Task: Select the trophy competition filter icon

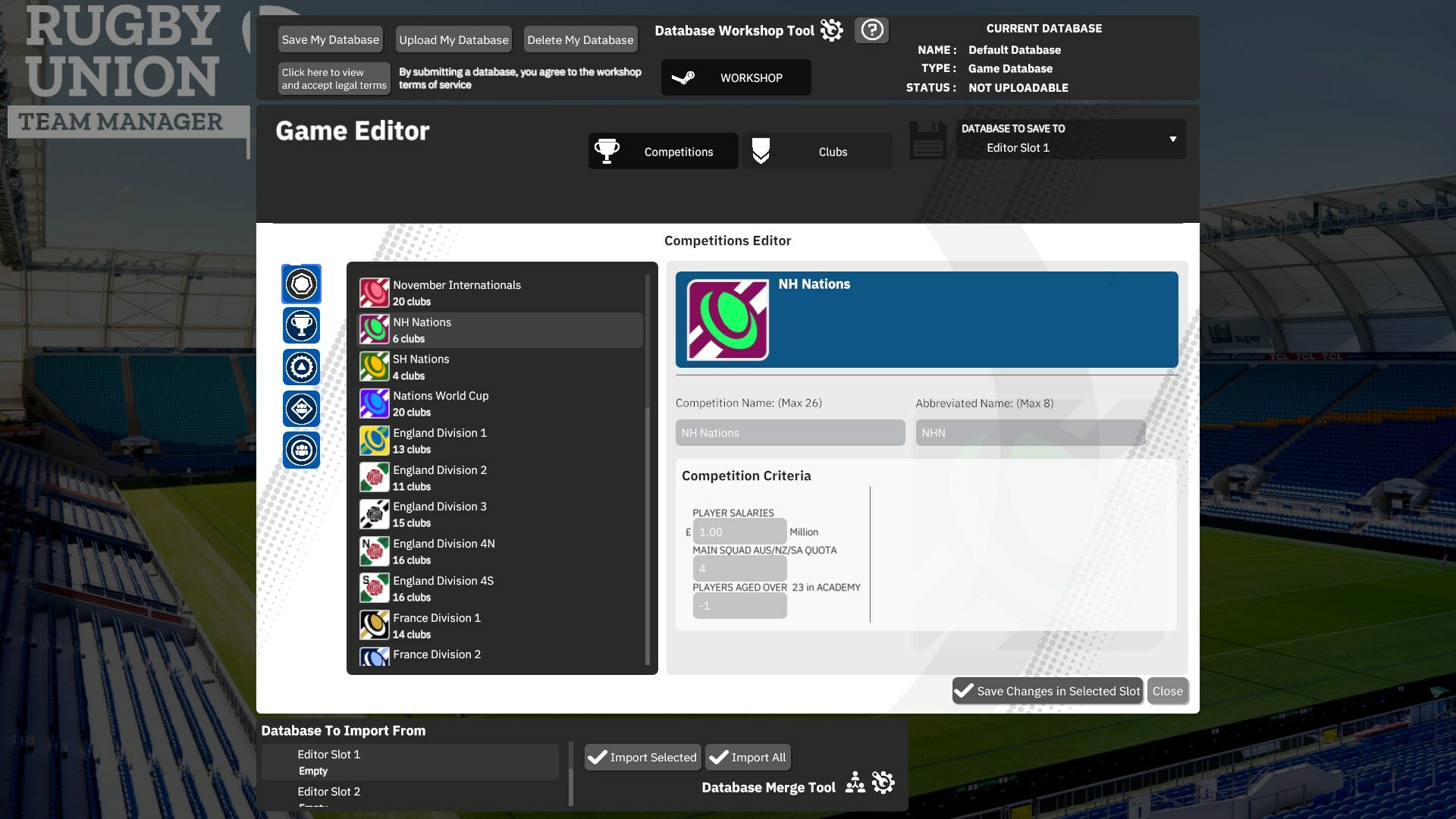Action: 301,325
